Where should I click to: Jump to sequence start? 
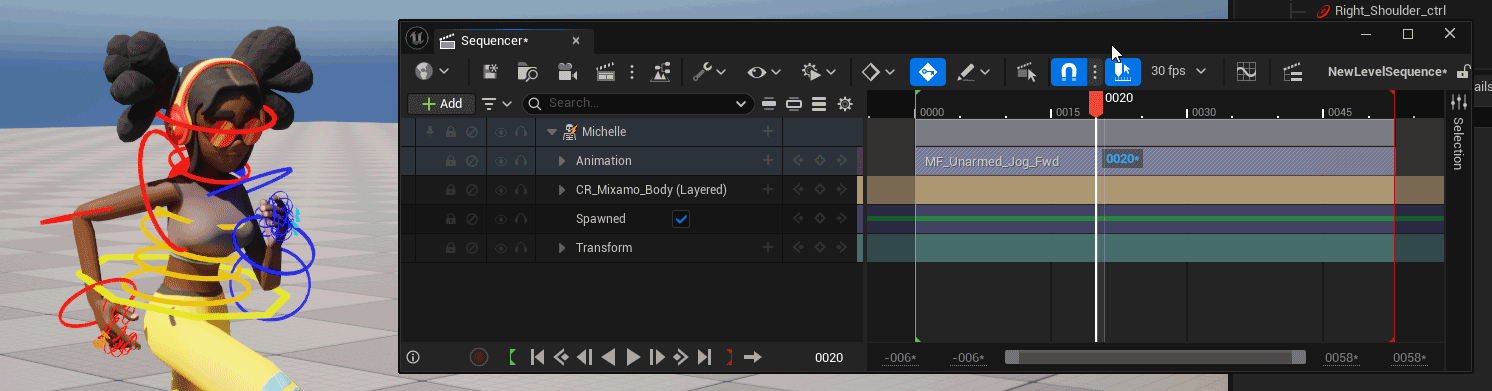click(537, 357)
